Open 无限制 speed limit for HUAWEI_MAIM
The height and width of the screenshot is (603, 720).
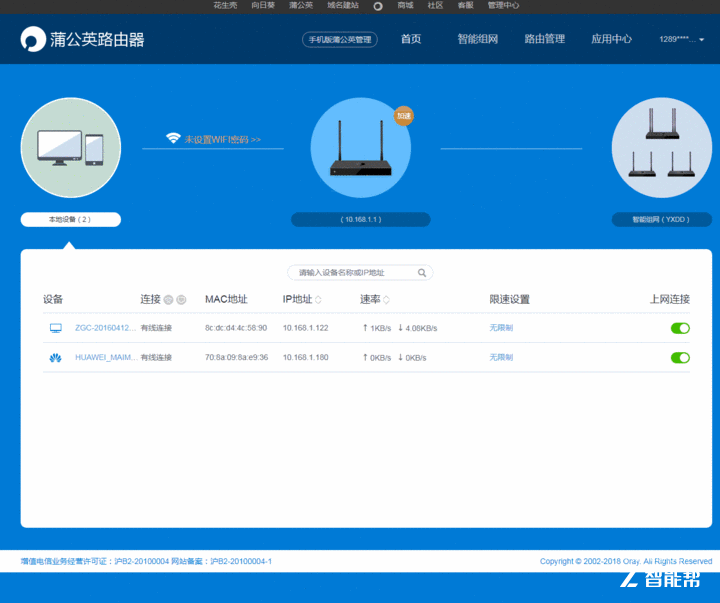501,358
